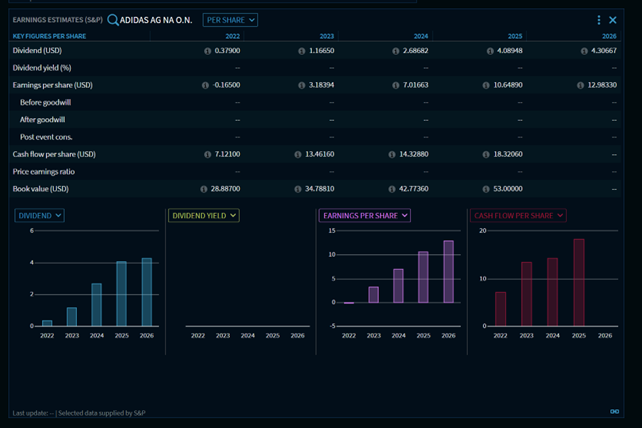Image resolution: width=642 pixels, height=428 pixels.
Task: Click the 2023 bar in Cash flow chart
Action: point(526,294)
